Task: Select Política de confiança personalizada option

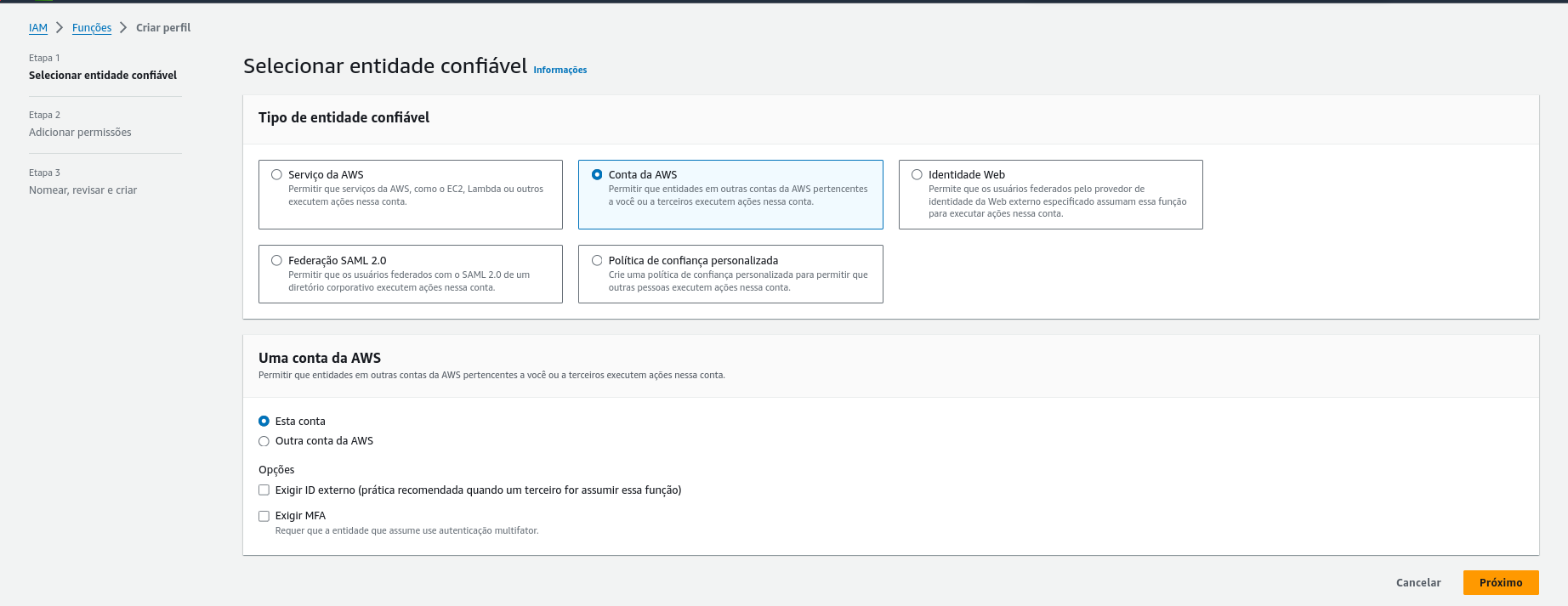Action: pyautogui.click(x=597, y=261)
